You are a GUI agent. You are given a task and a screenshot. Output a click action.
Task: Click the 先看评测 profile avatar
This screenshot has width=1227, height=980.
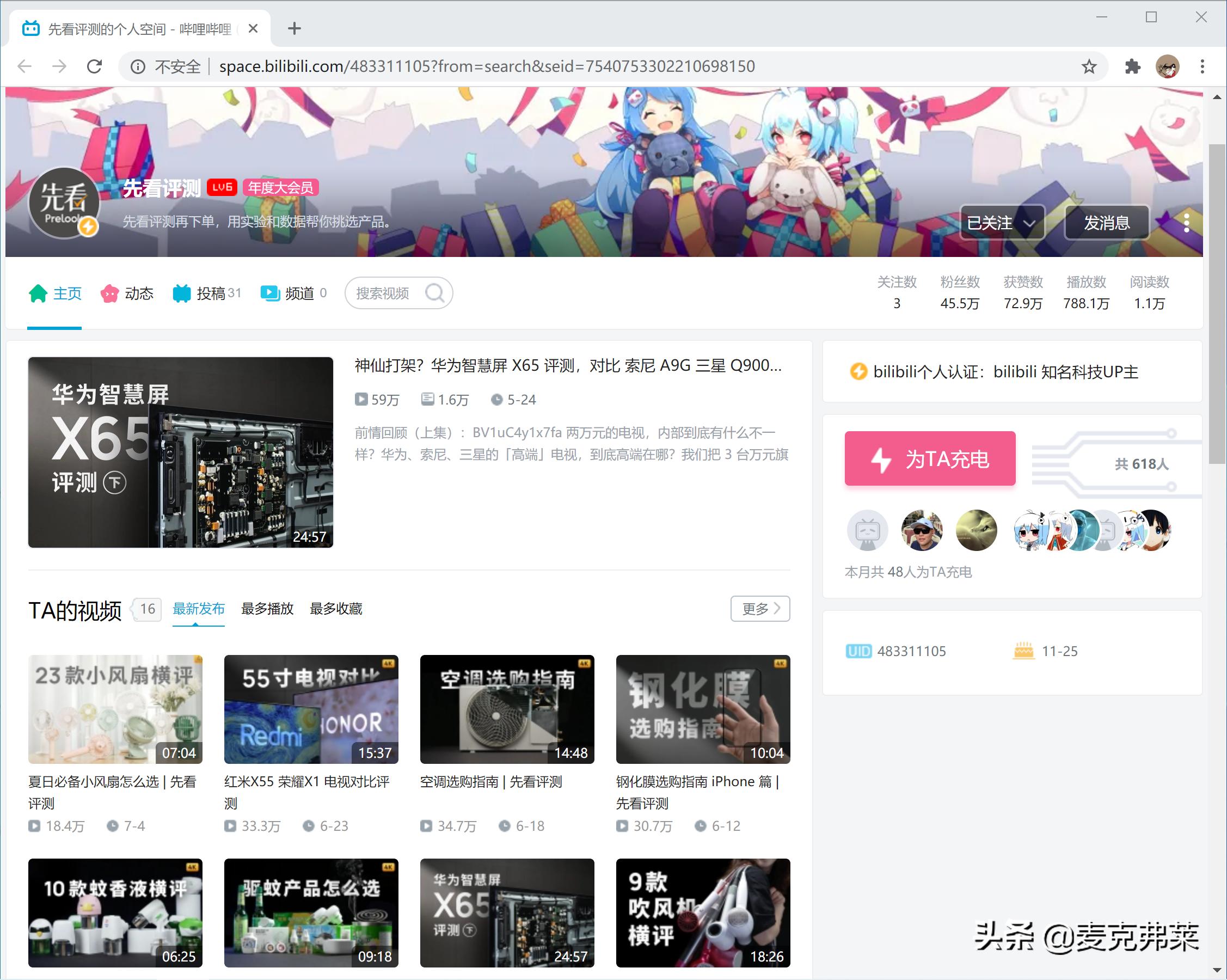64,203
